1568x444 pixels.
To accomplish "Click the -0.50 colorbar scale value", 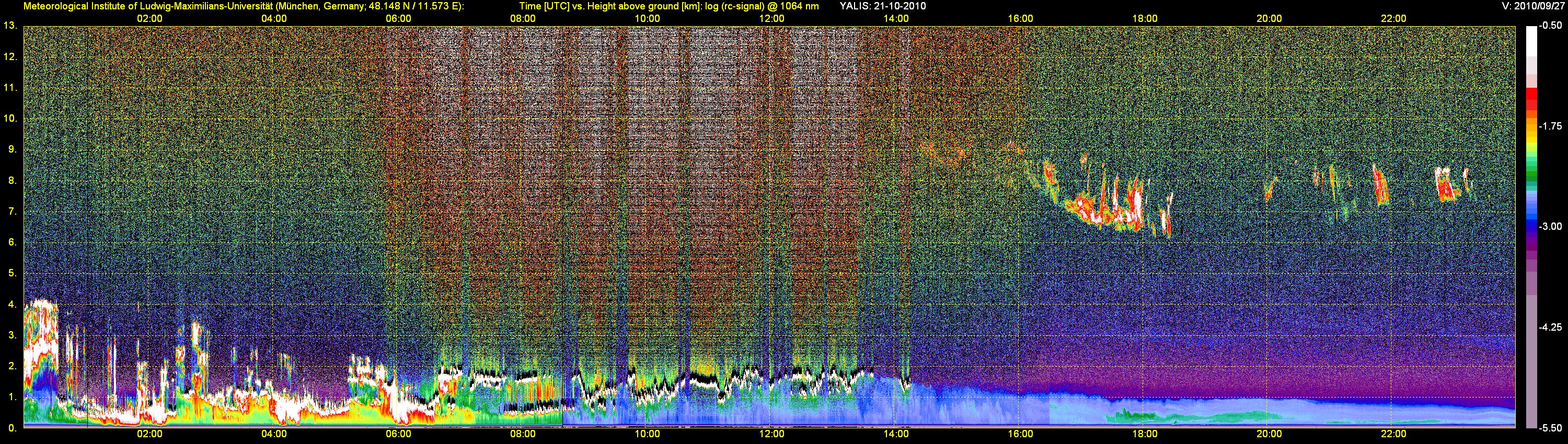I will pyautogui.click(x=1550, y=26).
